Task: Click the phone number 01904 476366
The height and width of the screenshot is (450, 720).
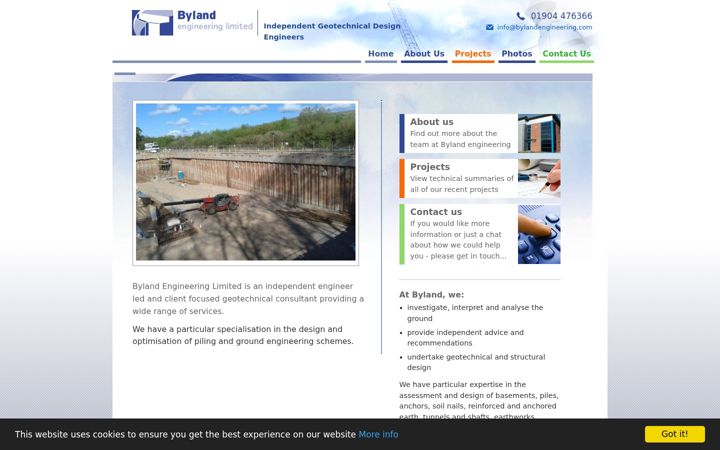Action: click(561, 16)
